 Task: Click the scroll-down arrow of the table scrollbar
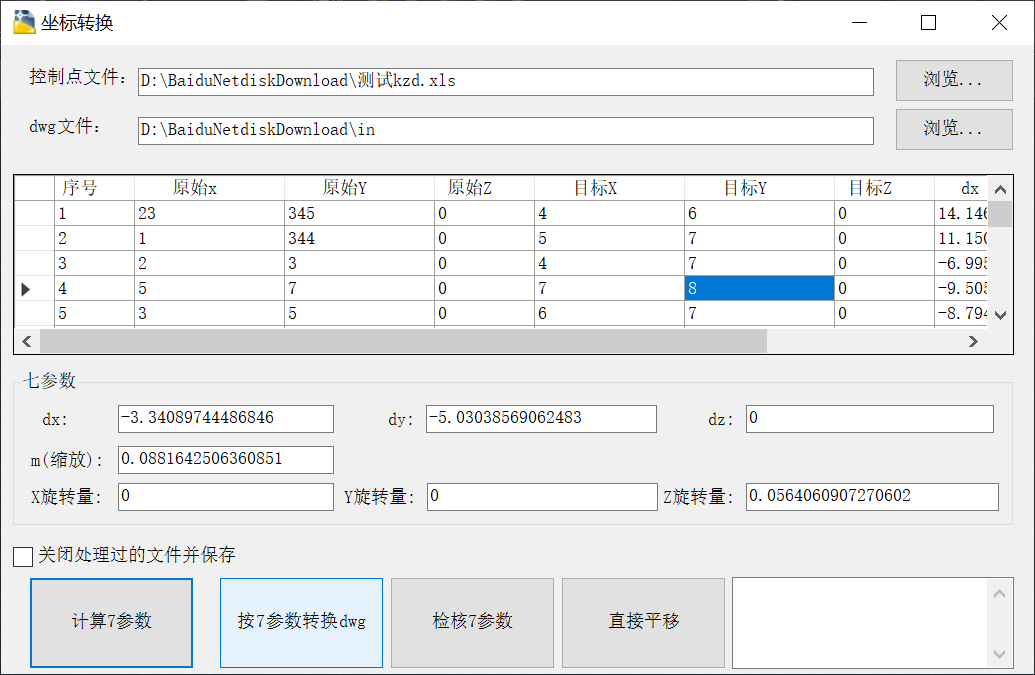point(1000,315)
